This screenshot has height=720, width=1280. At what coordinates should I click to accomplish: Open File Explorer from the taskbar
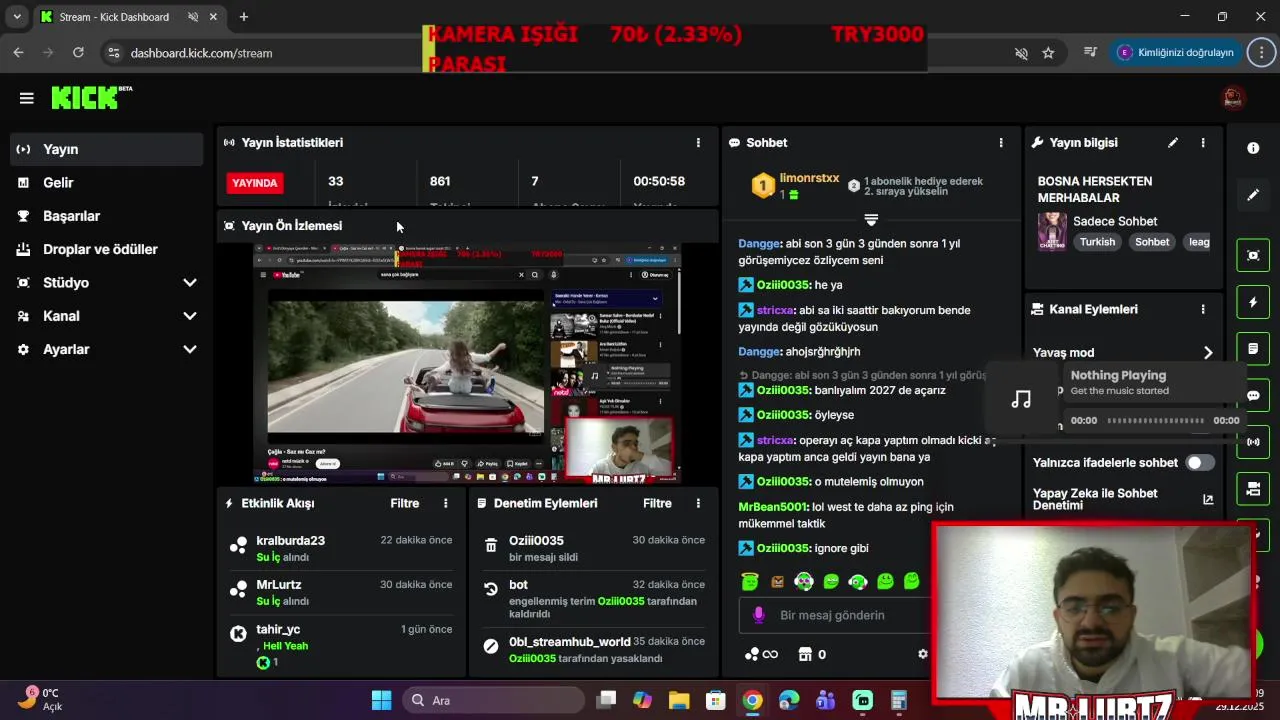coord(678,700)
